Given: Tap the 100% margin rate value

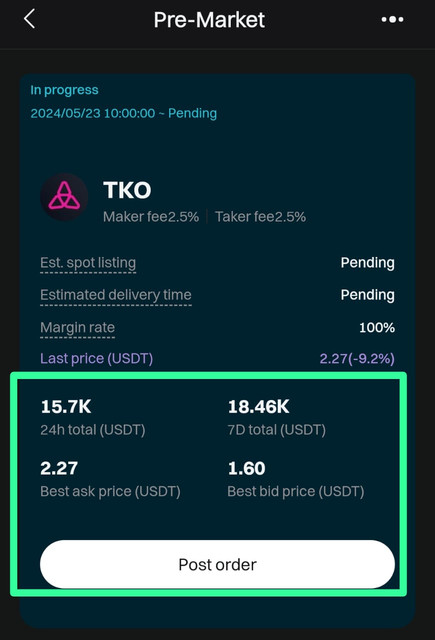Looking at the screenshot, I should coord(377,328).
